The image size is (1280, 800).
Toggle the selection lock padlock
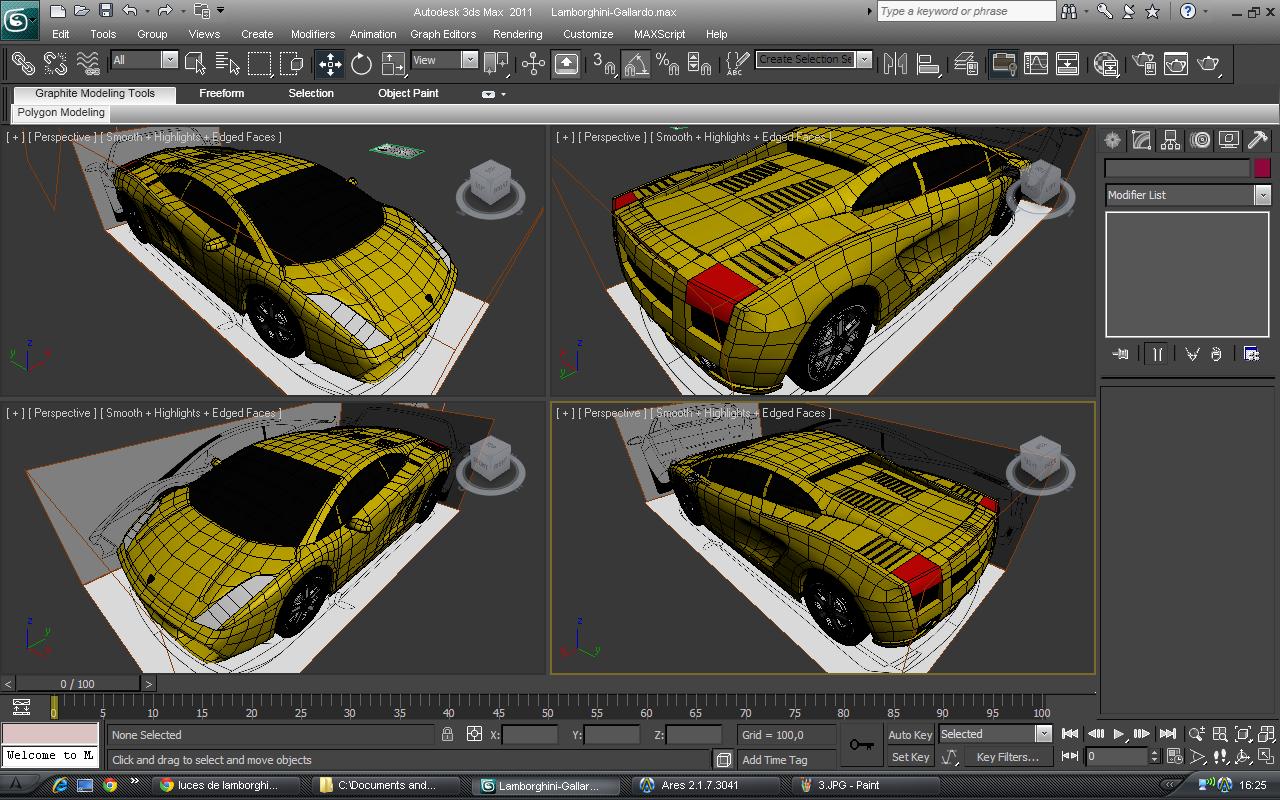tap(447, 734)
